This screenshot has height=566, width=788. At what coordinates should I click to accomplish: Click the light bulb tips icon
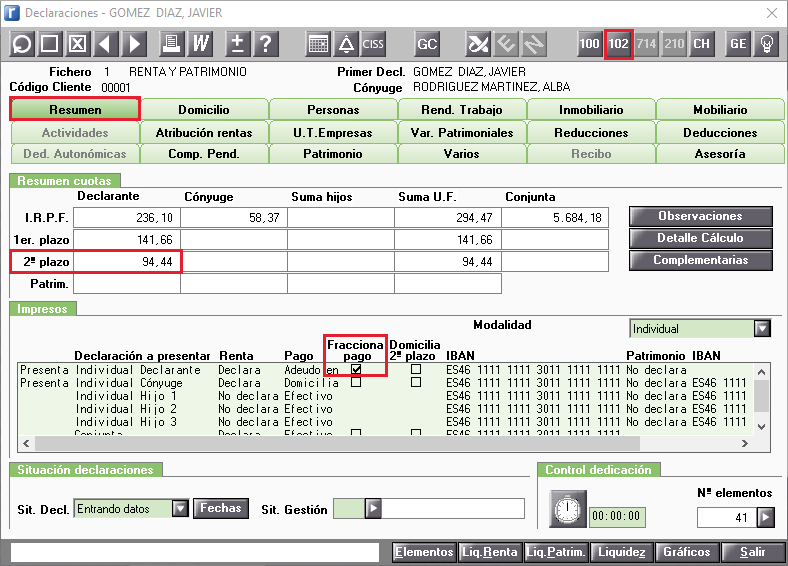(766, 44)
